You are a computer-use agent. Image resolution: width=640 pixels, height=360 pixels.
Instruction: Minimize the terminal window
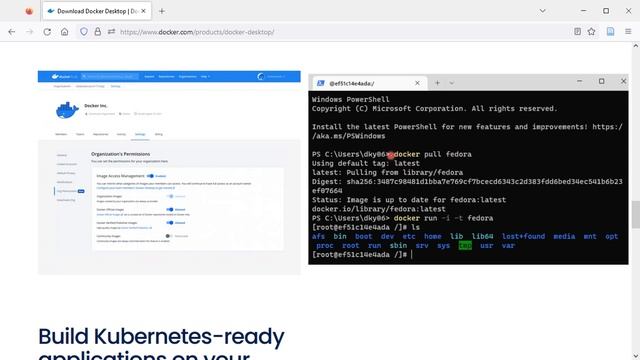coord(580,81)
